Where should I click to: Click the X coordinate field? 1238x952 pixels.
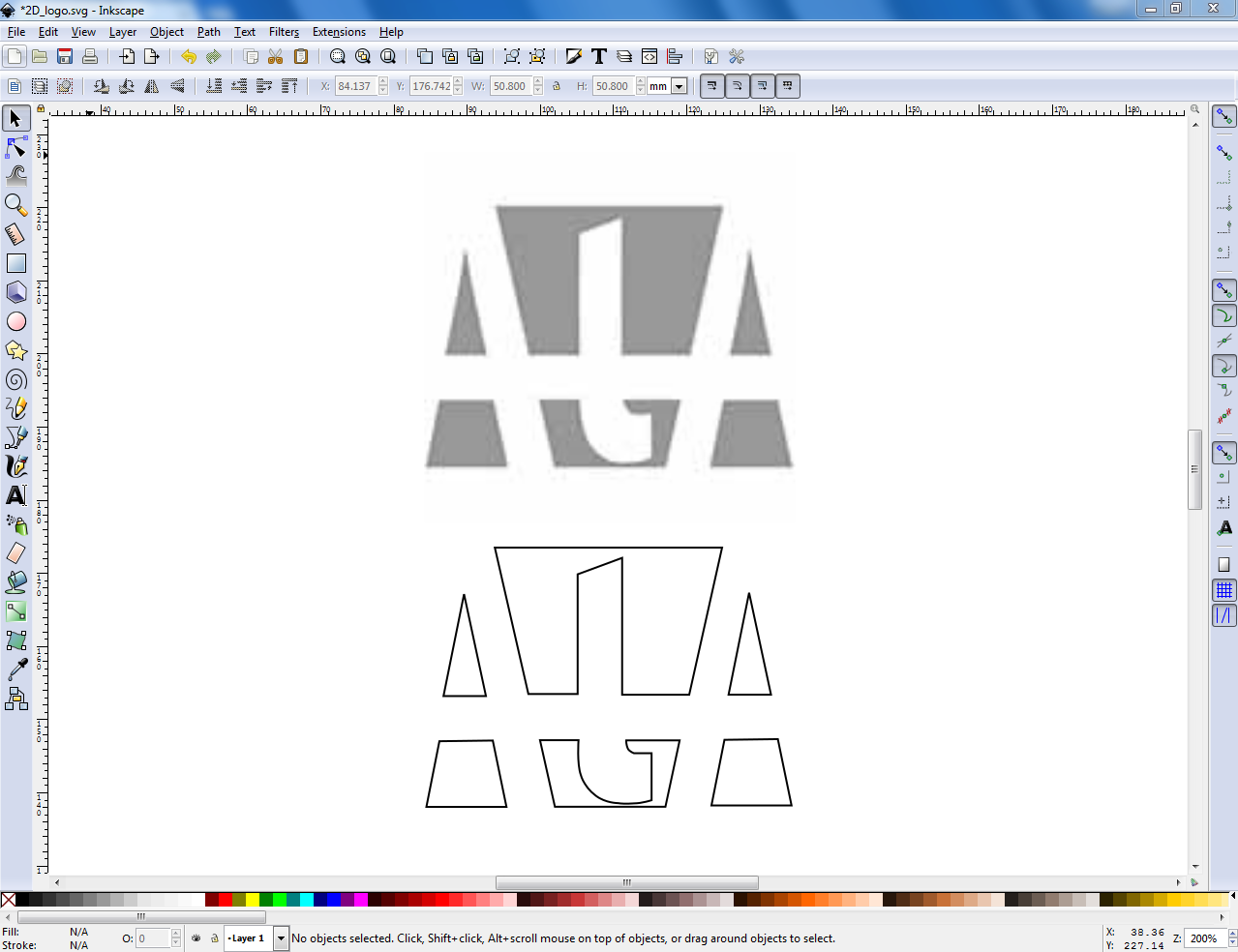pos(355,86)
